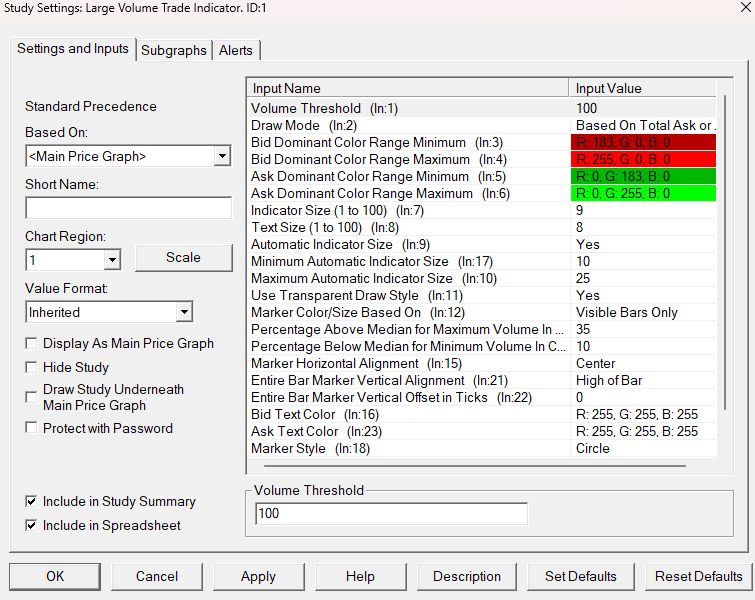The width and height of the screenshot is (755, 600).
Task: Click the Apply button
Action: 259,576
